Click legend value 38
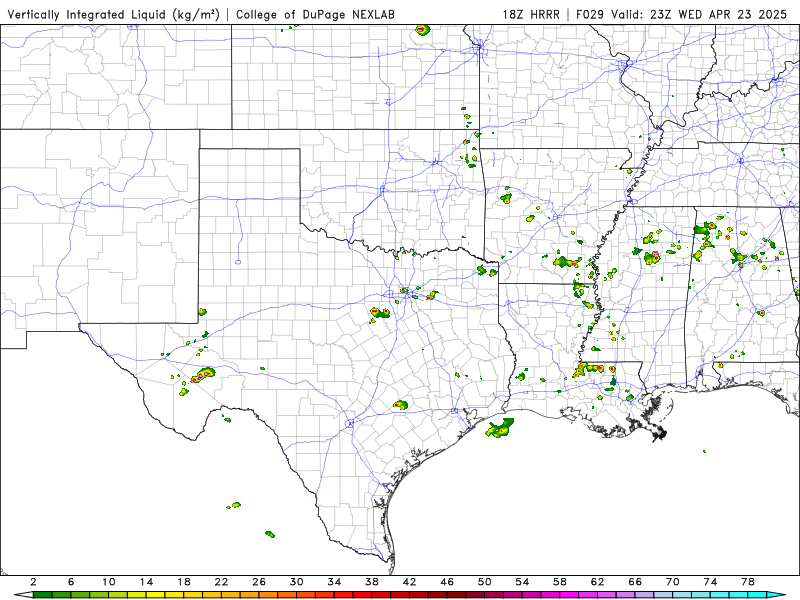800x600 pixels. [x=372, y=582]
